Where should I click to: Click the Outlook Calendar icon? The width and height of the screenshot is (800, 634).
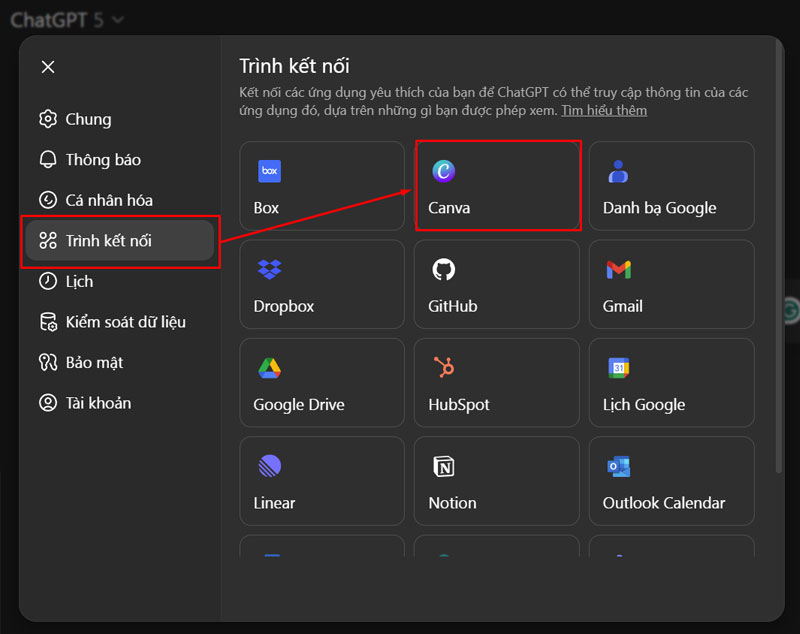[x=618, y=466]
